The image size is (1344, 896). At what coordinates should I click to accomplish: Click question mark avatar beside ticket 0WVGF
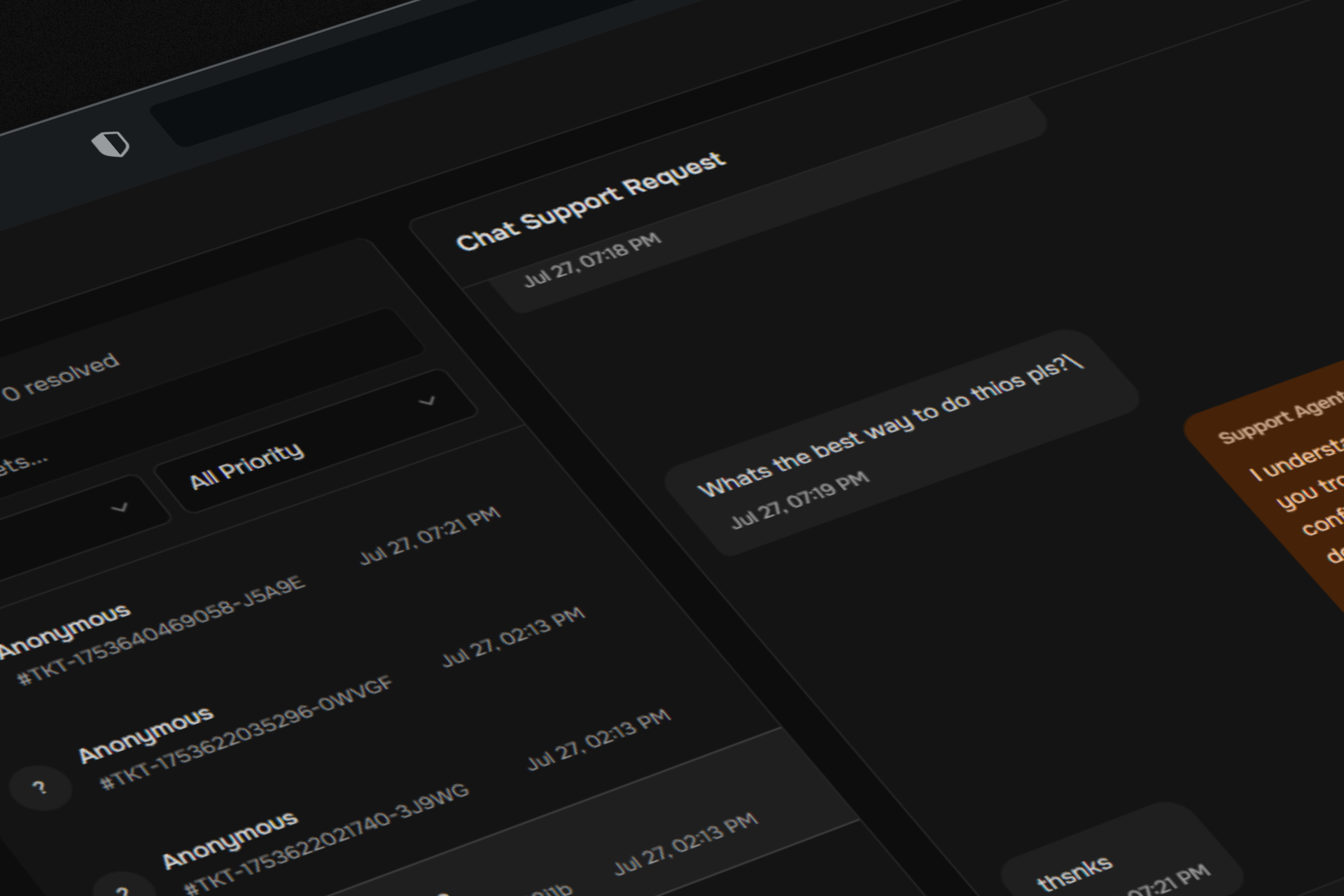coord(40,787)
